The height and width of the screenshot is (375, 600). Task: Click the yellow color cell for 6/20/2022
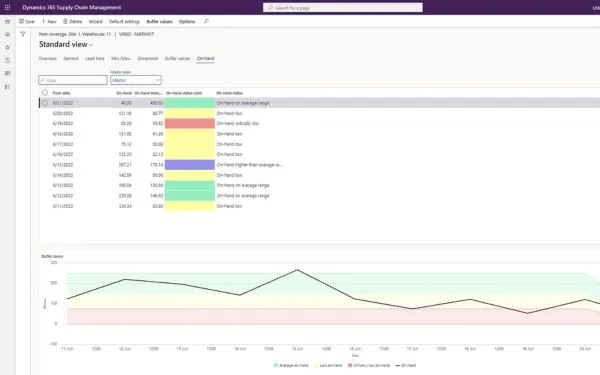click(x=190, y=113)
